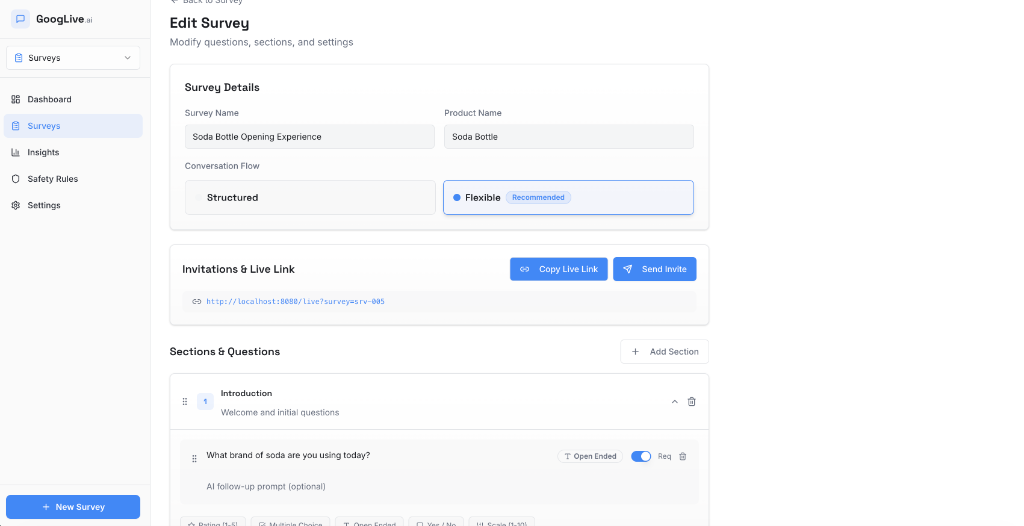This screenshot has height=526, width=1024.
Task: Click the Settings gear icon
Action: pyautogui.click(x=16, y=205)
